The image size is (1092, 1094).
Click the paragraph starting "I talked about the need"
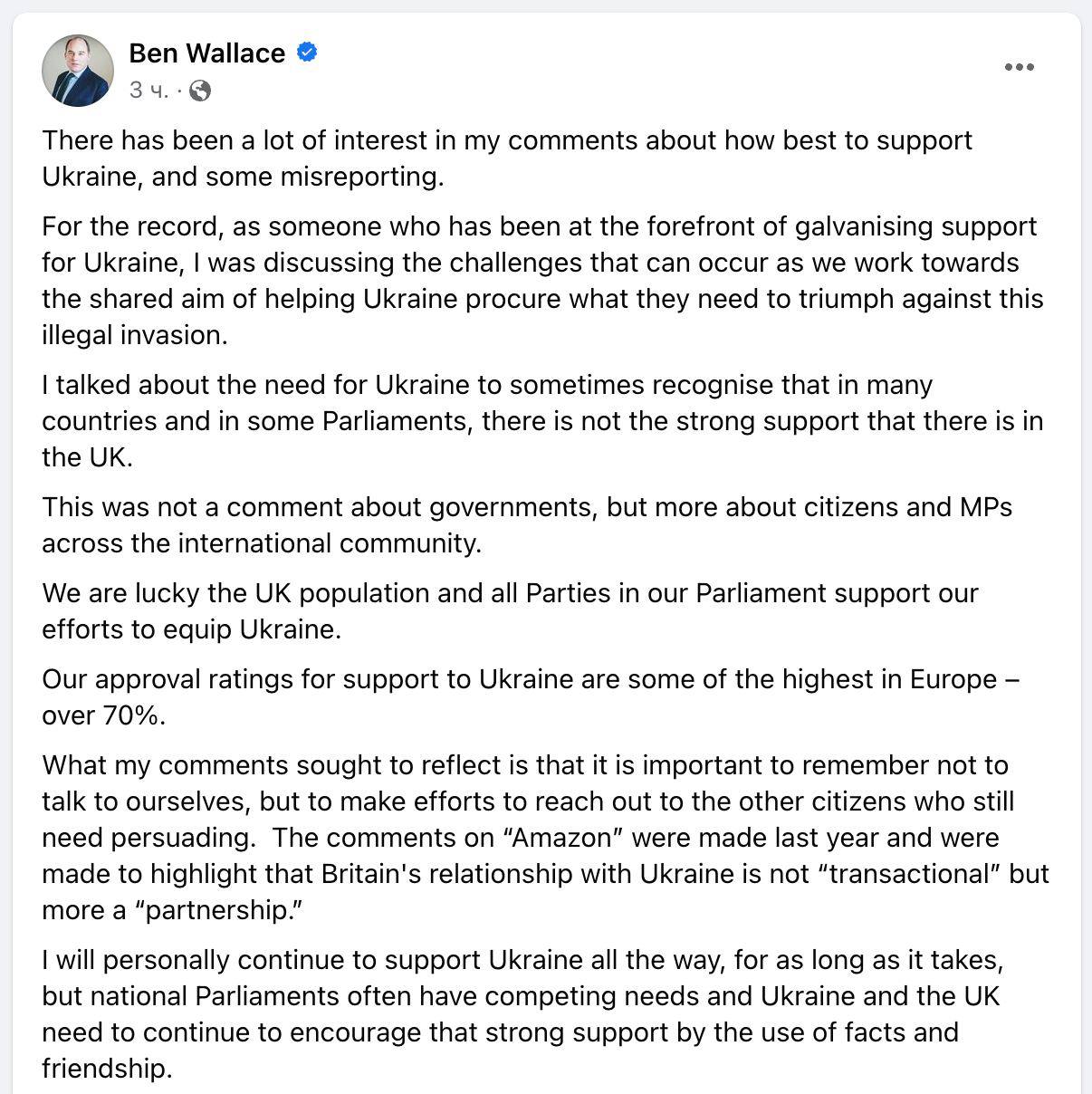pyautogui.click(x=541, y=420)
